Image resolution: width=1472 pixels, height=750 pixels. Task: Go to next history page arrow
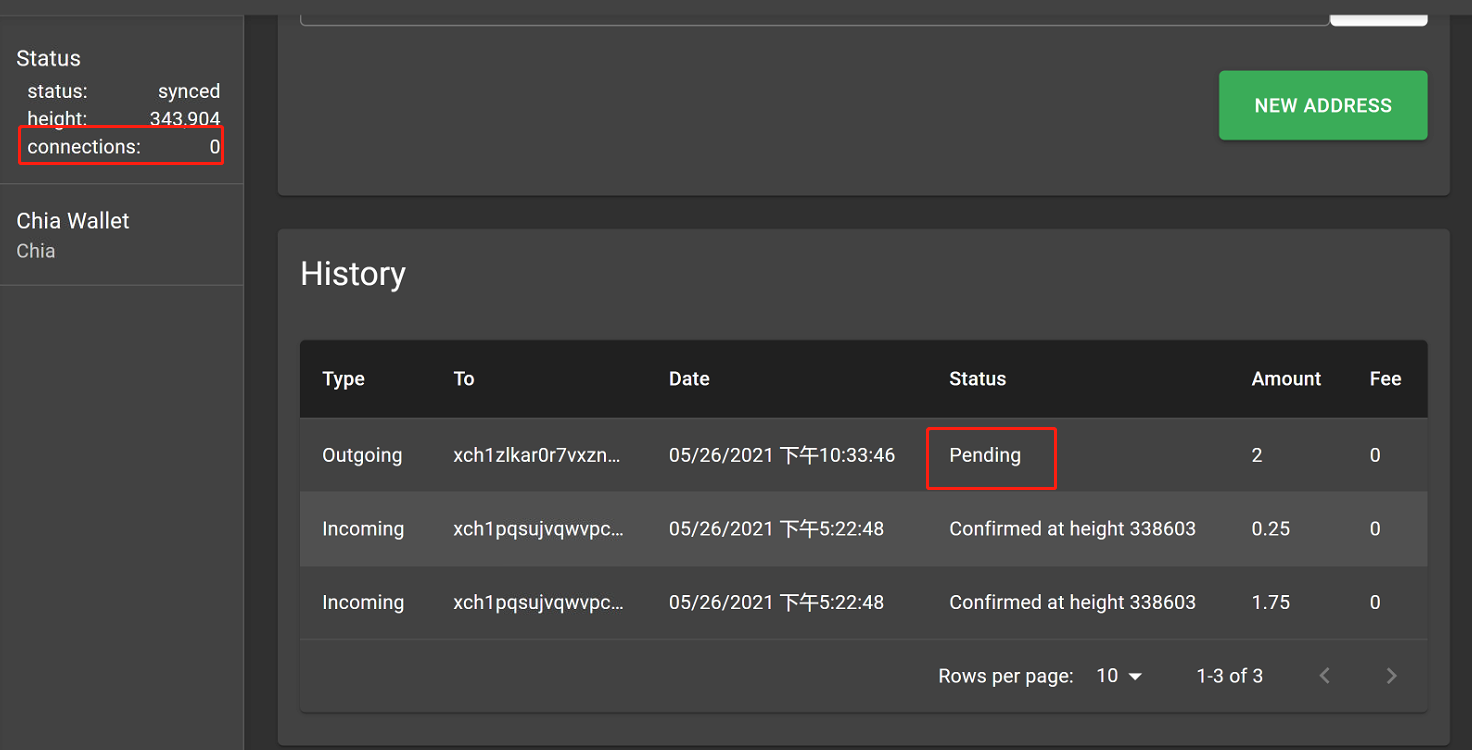tap(1391, 676)
